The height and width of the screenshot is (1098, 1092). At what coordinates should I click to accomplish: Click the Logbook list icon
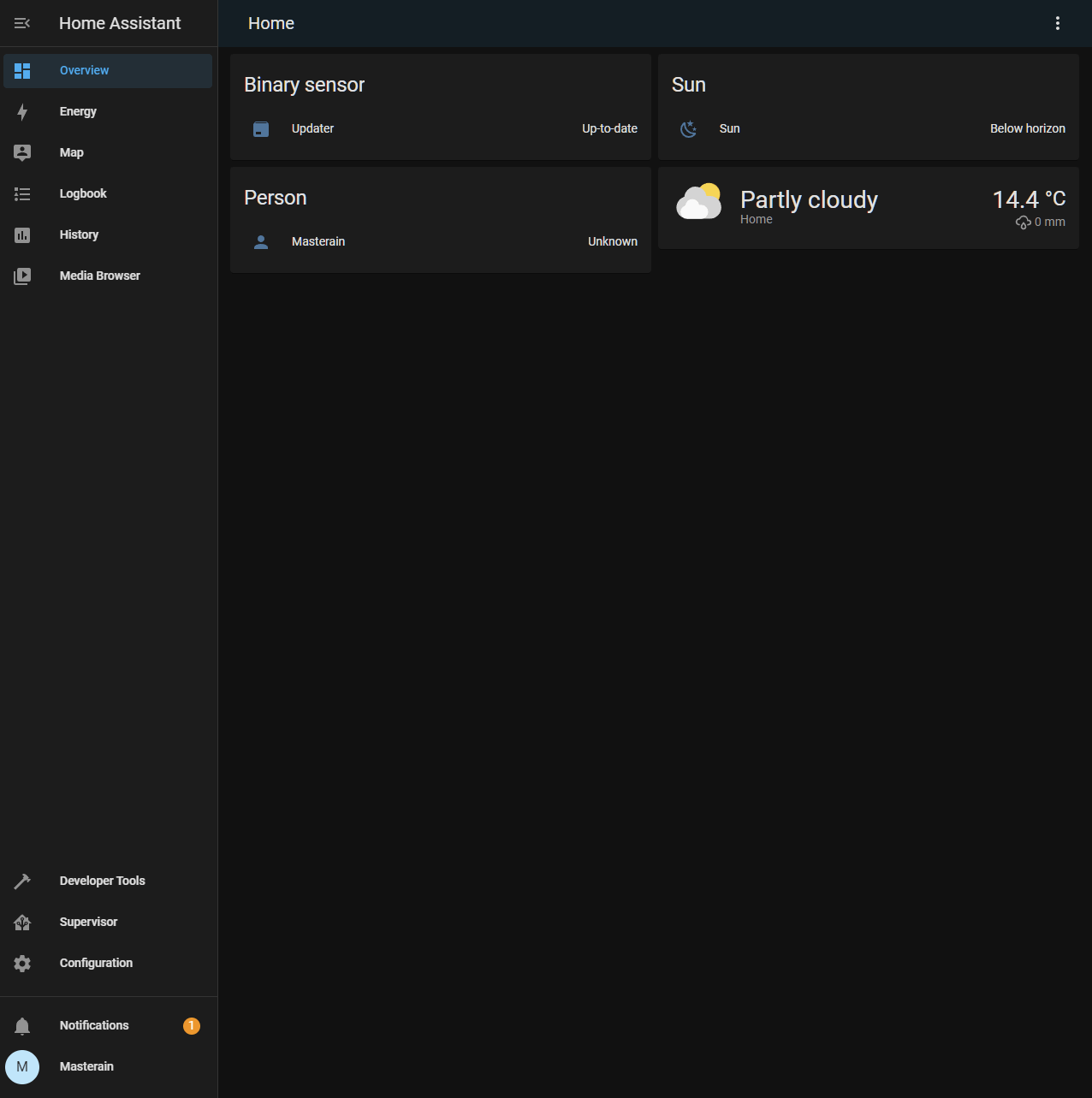point(22,194)
